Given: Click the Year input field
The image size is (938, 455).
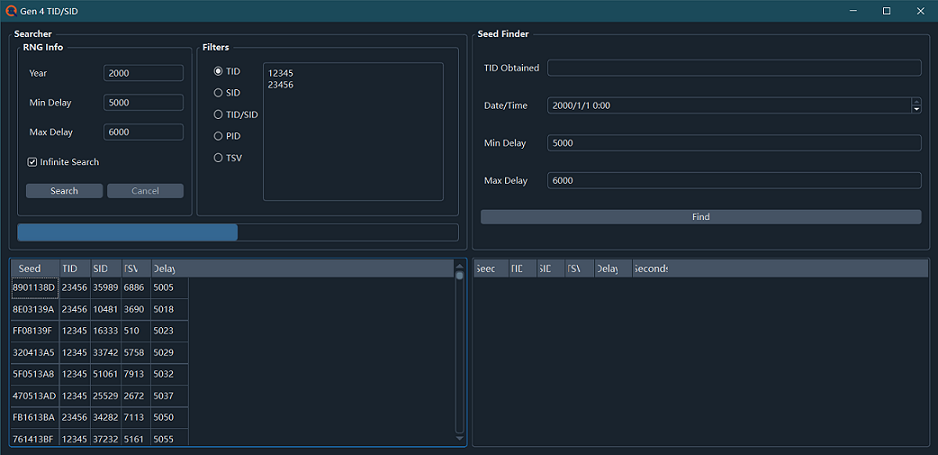Looking at the screenshot, I should click(x=143, y=73).
